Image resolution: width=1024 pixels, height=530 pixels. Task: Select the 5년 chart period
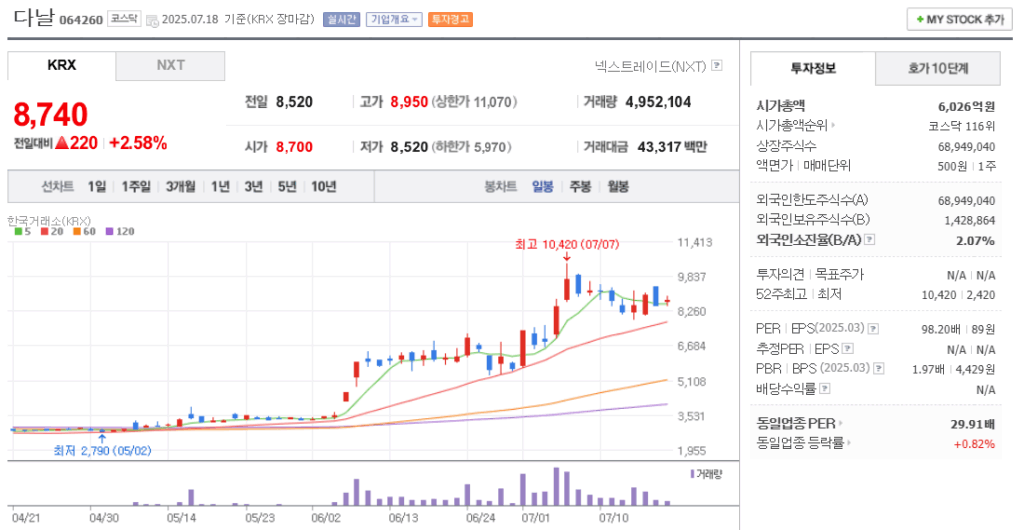(x=287, y=187)
